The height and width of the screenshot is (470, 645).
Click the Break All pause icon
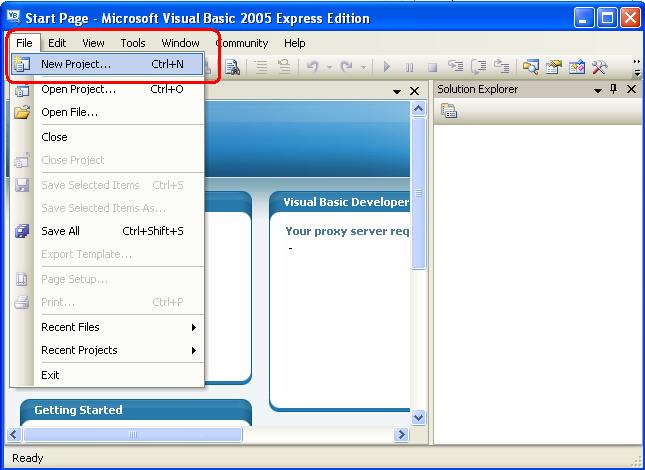pyautogui.click(x=409, y=67)
